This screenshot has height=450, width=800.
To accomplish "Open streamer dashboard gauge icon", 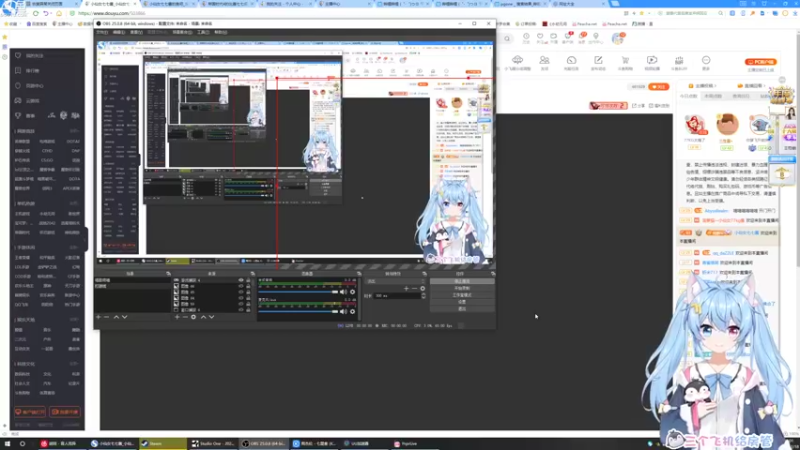I will pos(571,62).
